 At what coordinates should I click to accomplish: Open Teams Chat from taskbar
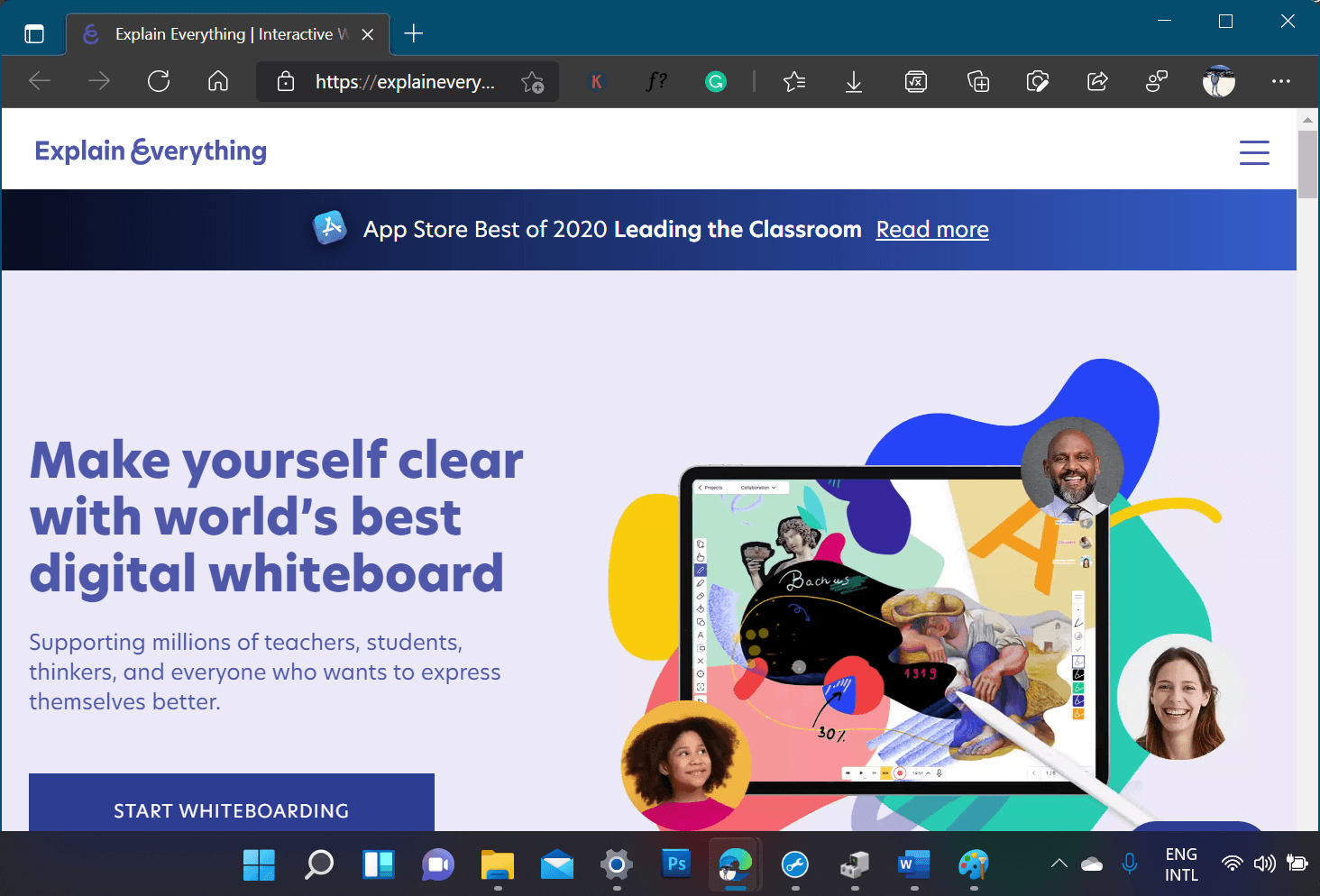click(x=438, y=865)
